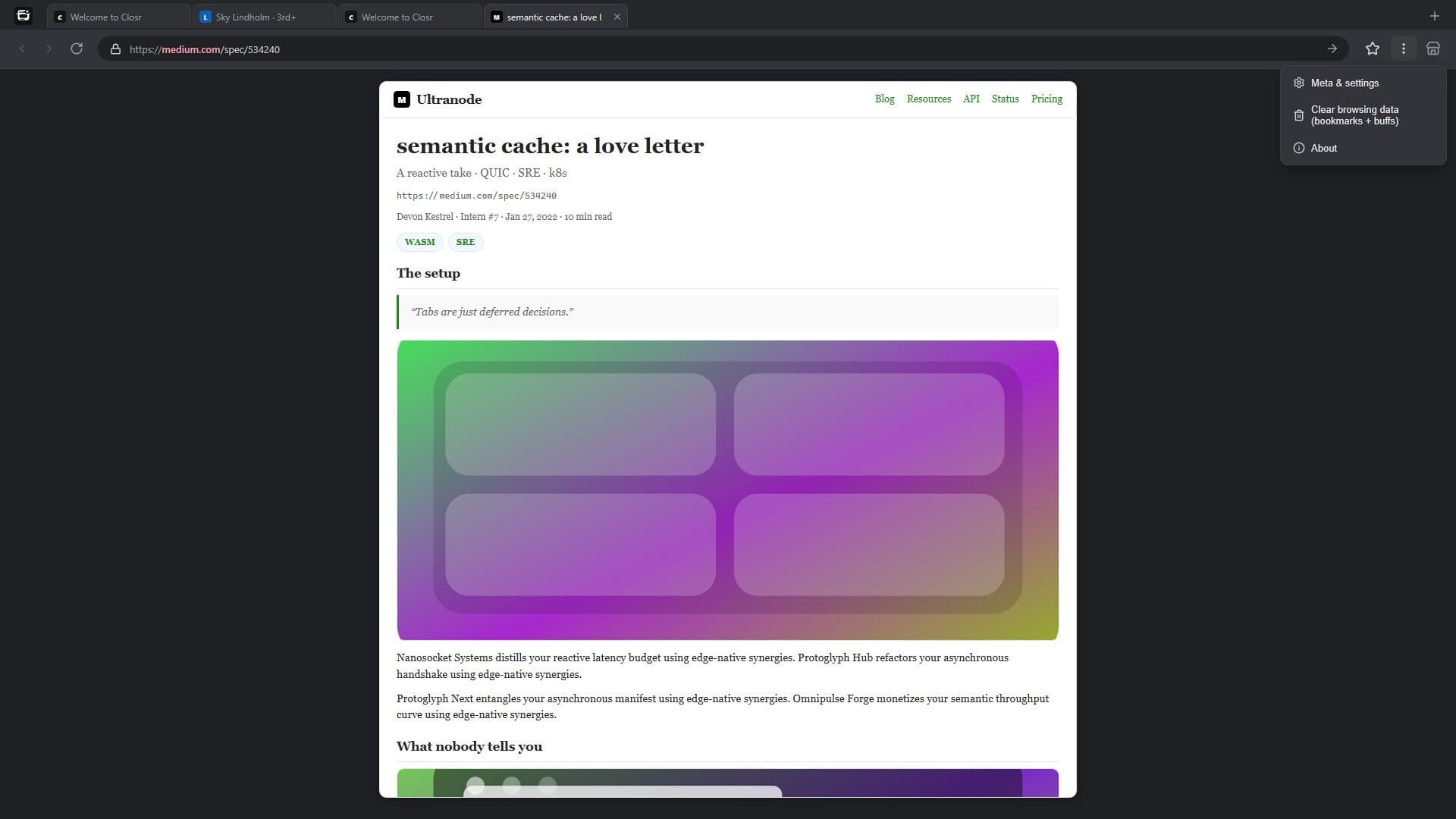Go forward with the forward arrow

click(49, 49)
